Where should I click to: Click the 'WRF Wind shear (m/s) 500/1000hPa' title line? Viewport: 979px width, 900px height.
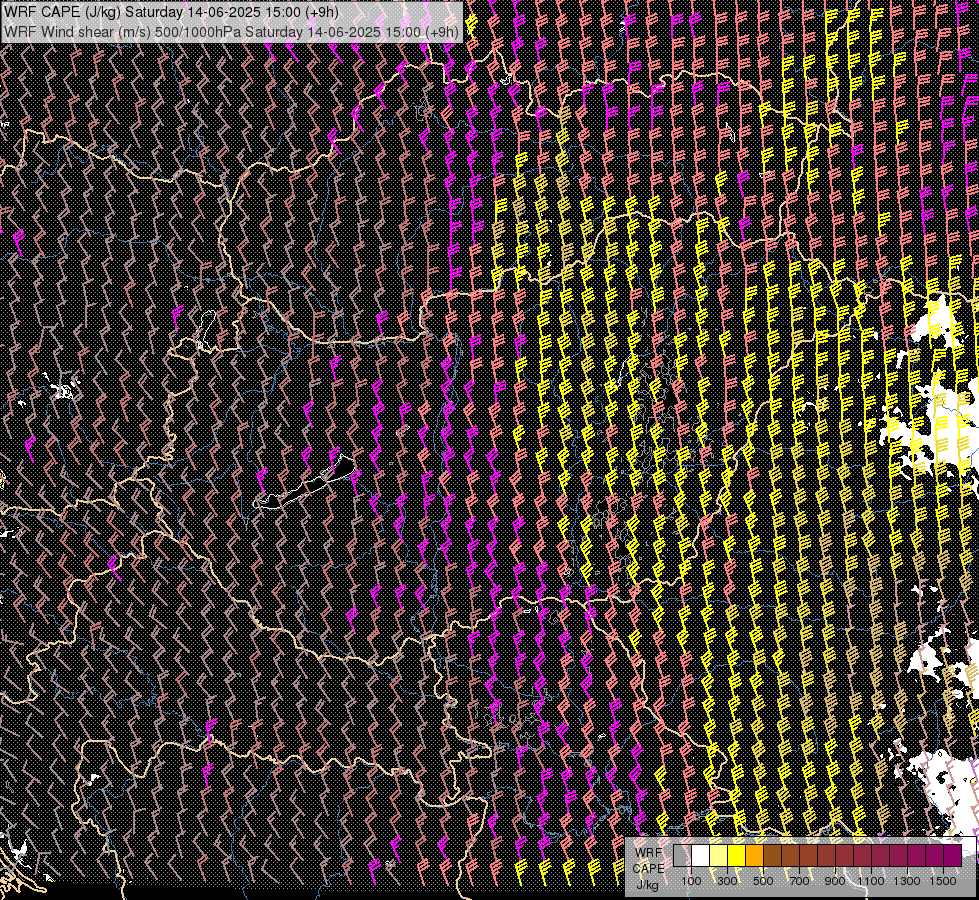pyautogui.click(x=232, y=32)
